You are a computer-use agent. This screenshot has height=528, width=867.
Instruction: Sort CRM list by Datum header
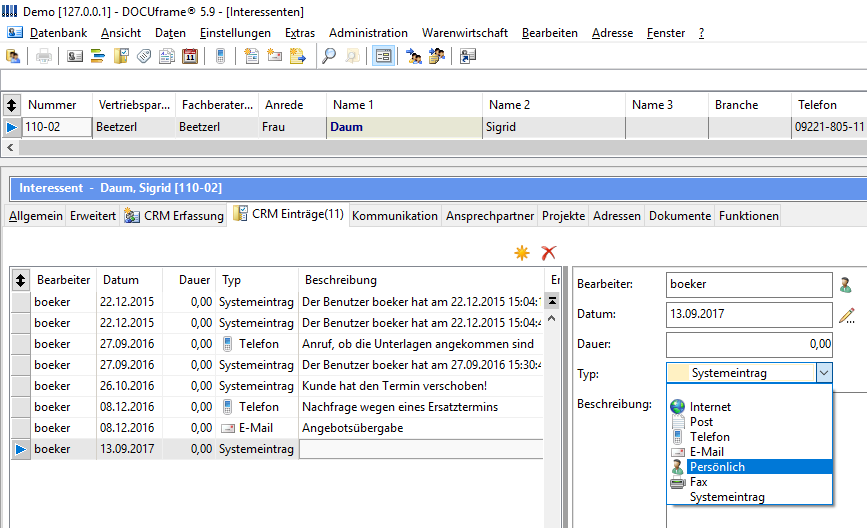click(x=129, y=280)
